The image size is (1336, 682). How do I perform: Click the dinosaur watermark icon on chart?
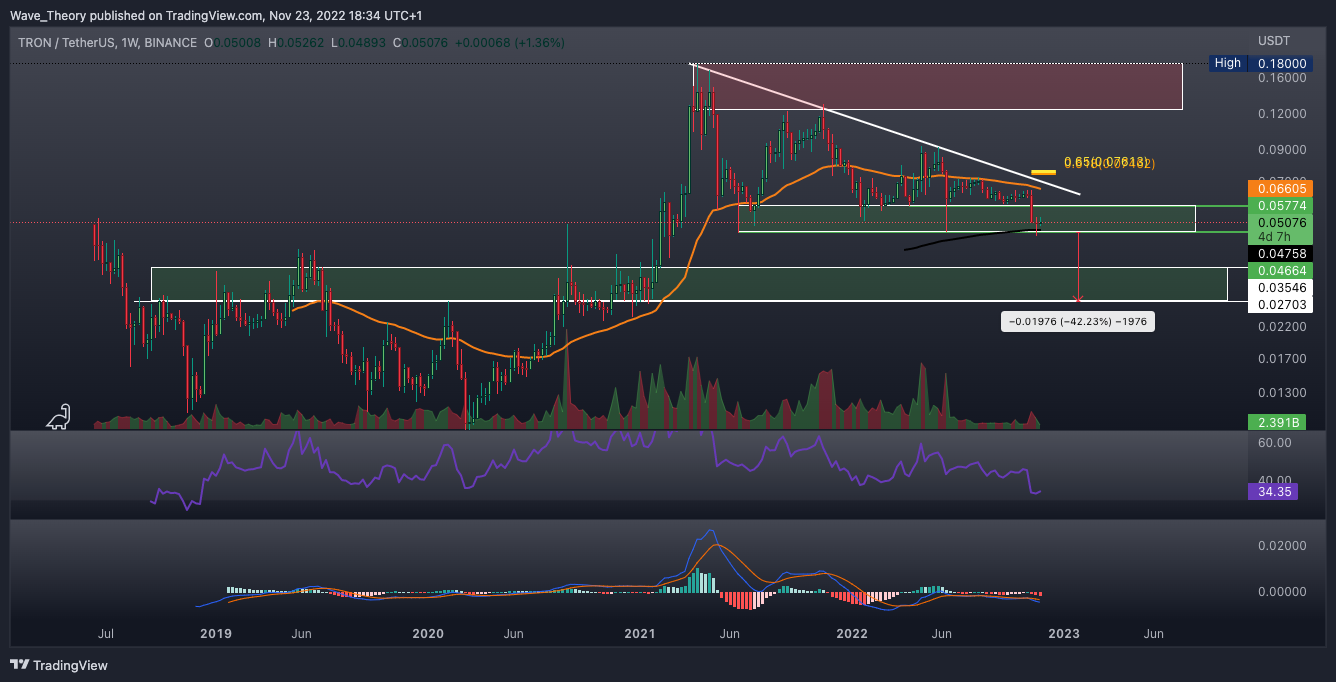point(59,416)
